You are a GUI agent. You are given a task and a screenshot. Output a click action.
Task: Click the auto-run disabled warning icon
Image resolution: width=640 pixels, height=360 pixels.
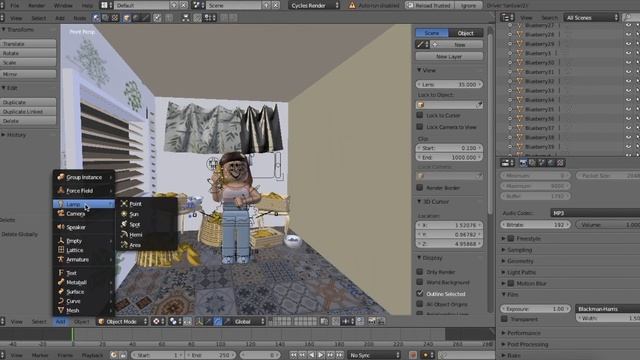pyautogui.click(x=352, y=5)
